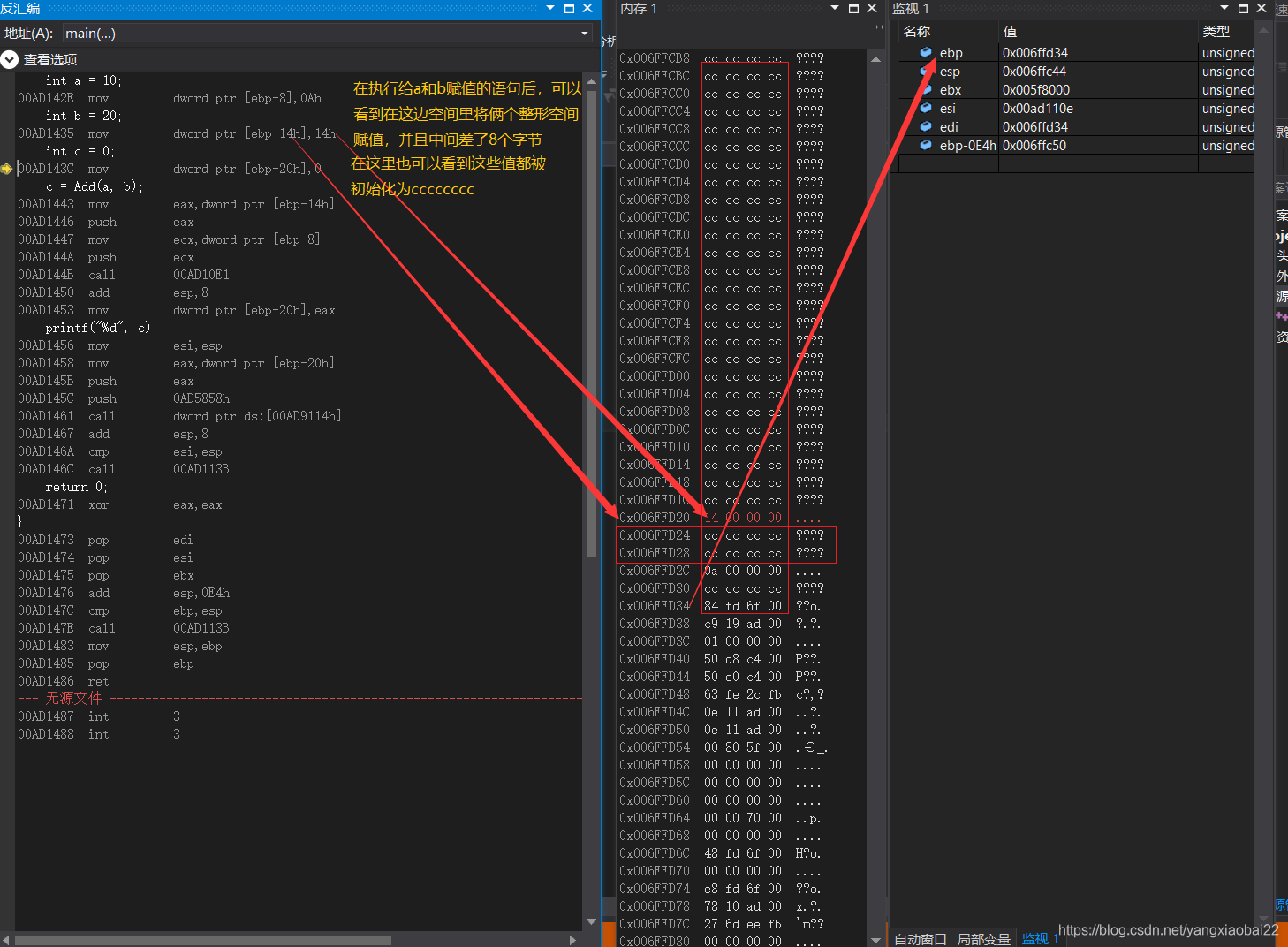This screenshot has height=947, width=1288.
Task: Click the yellow current-instruction arrow at 00AD143C
Action: point(7,169)
